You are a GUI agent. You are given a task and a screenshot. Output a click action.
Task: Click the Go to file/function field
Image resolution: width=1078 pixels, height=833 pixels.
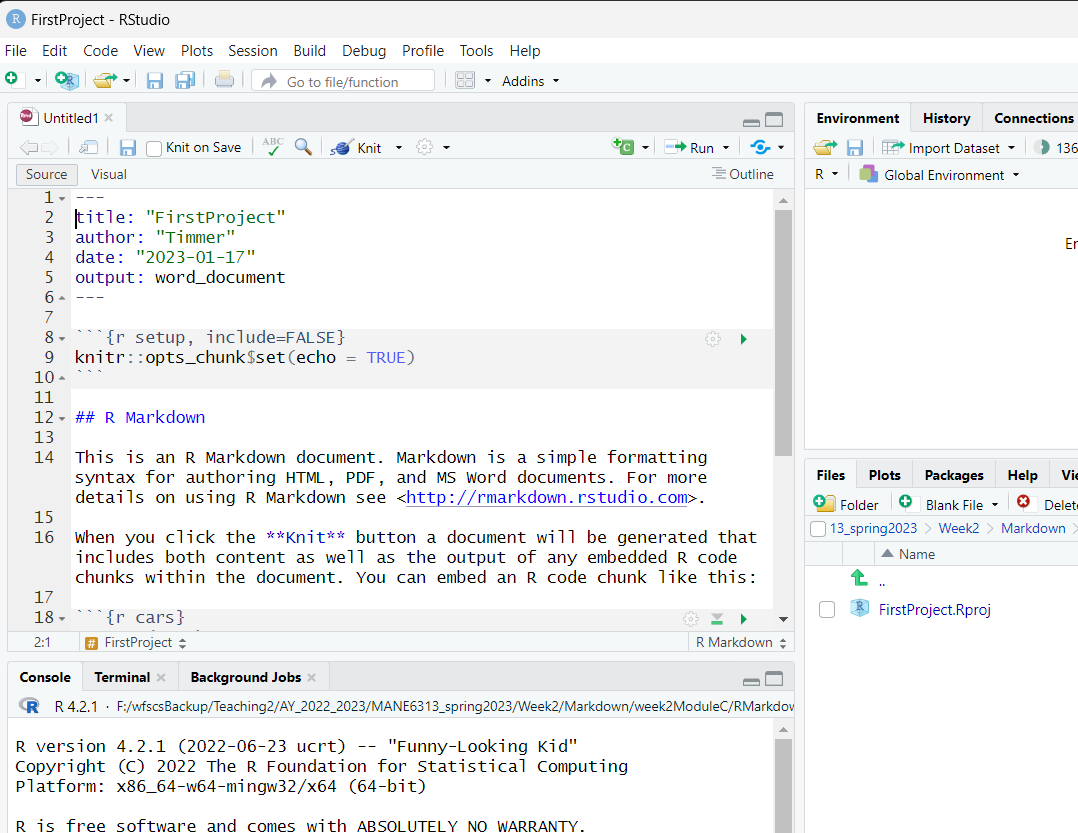(x=343, y=82)
